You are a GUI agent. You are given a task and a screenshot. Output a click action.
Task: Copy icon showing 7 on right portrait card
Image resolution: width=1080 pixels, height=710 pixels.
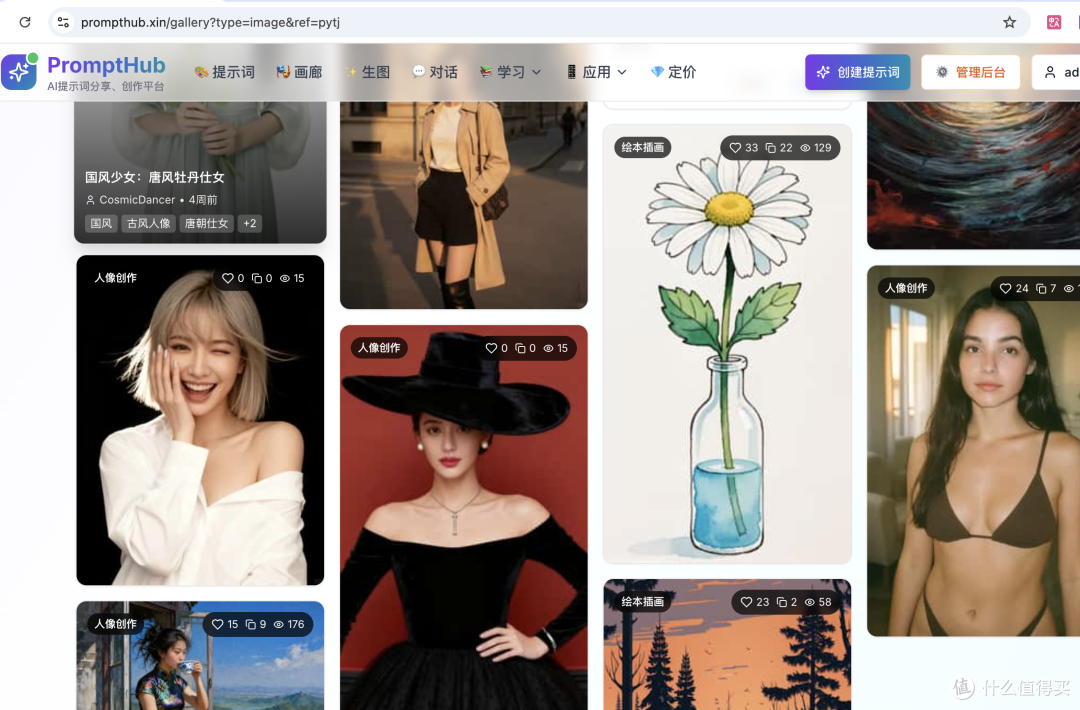[1041, 289]
